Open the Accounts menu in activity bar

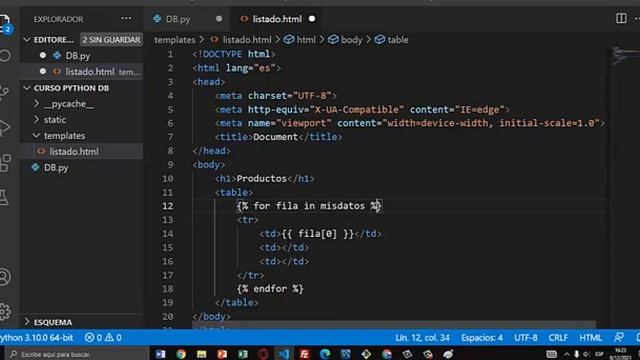(5, 277)
